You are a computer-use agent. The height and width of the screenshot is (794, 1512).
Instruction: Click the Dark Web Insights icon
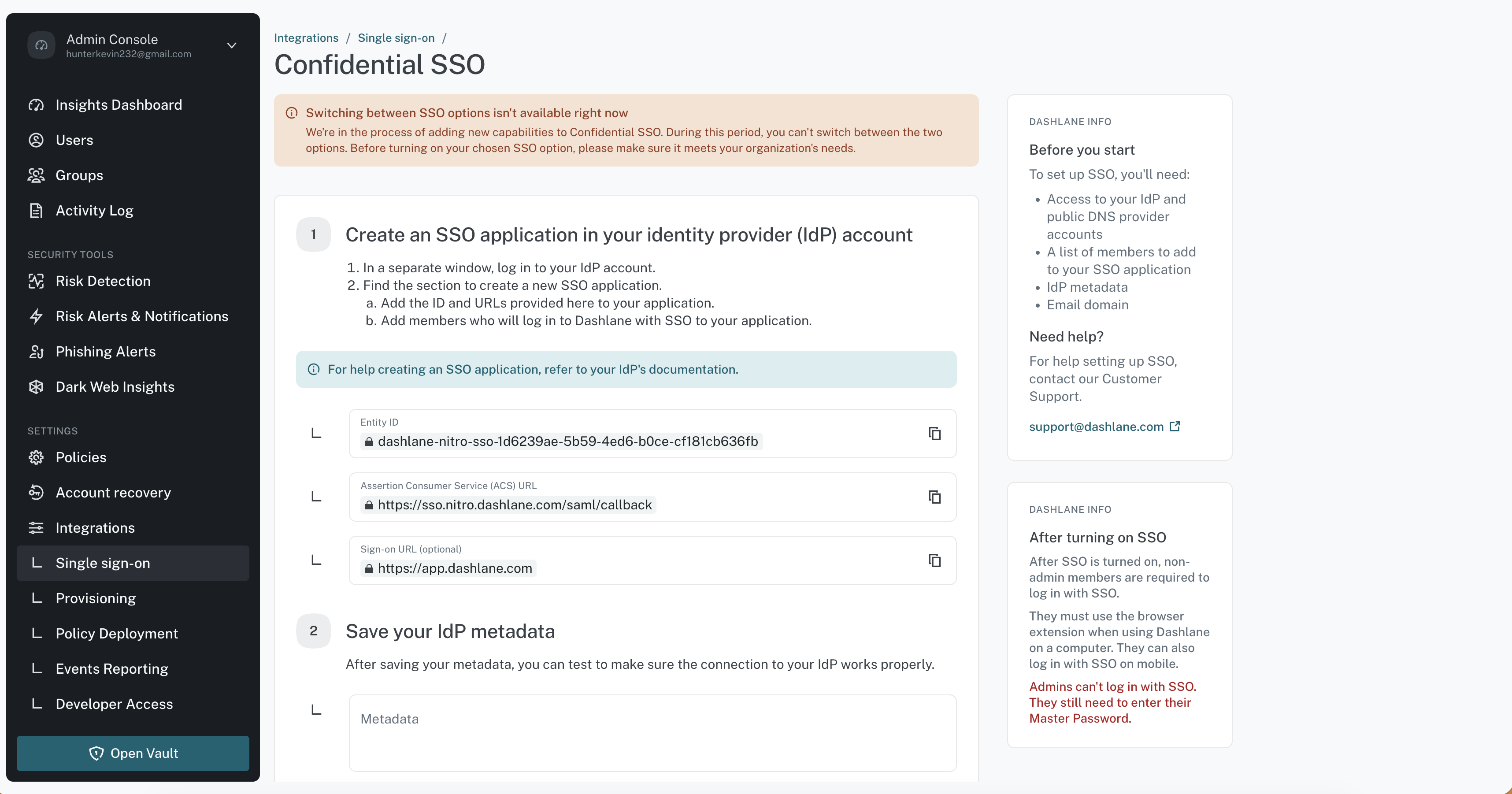[37, 386]
